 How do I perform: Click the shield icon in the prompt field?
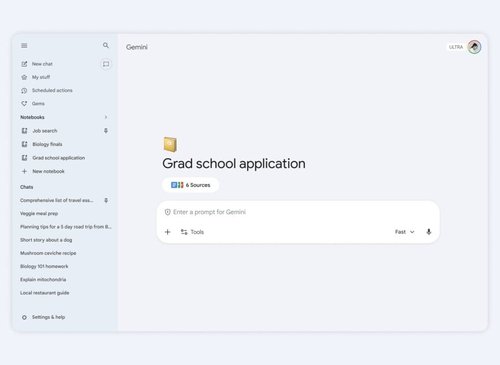167,212
